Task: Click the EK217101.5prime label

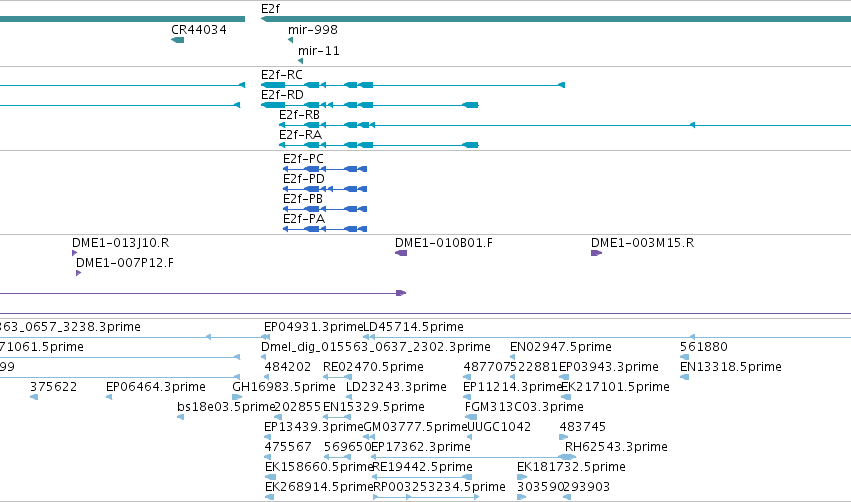Action: click(x=615, y=387)
